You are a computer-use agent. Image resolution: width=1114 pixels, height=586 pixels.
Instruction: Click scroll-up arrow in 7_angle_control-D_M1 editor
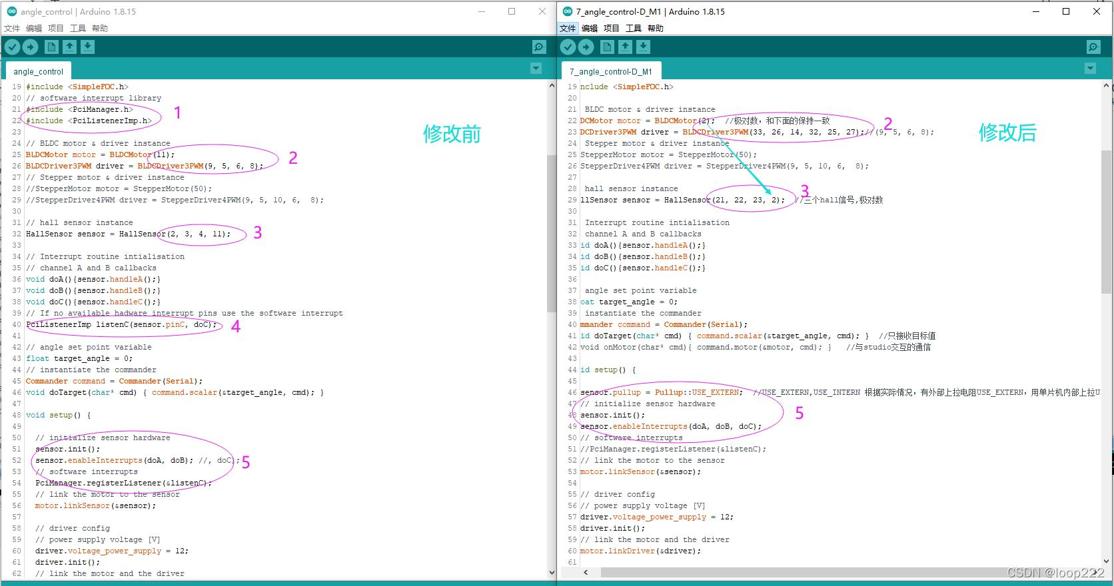tap(1106, 86)
